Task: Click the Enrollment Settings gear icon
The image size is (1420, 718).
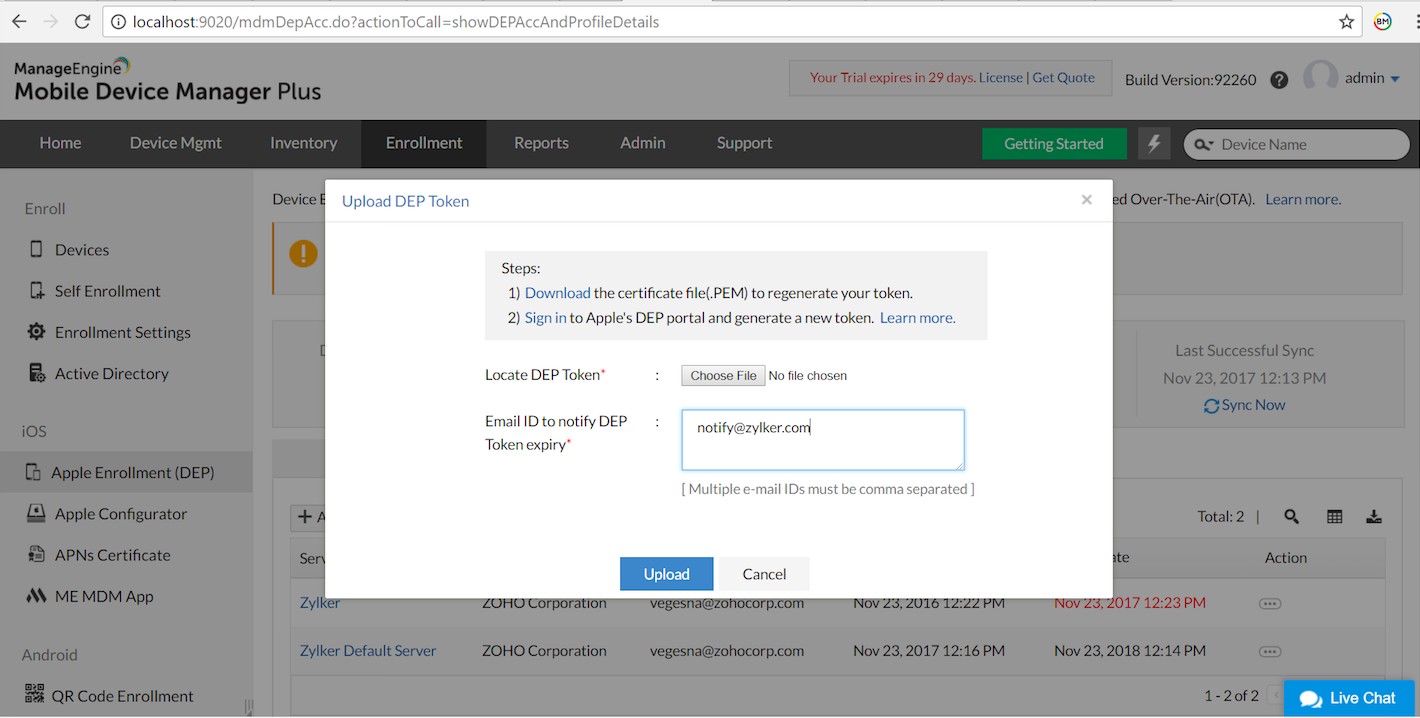Action: (x=36, y=331)
